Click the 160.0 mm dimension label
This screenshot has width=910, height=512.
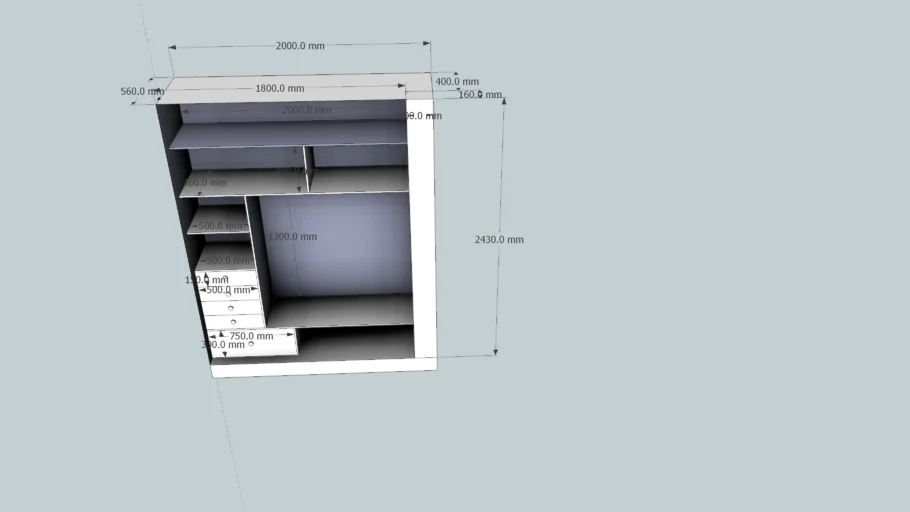click(481, 95)
